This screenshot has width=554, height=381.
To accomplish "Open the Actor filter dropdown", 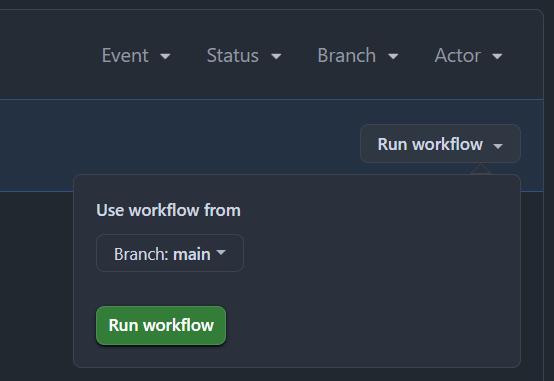I will point(468,55).
